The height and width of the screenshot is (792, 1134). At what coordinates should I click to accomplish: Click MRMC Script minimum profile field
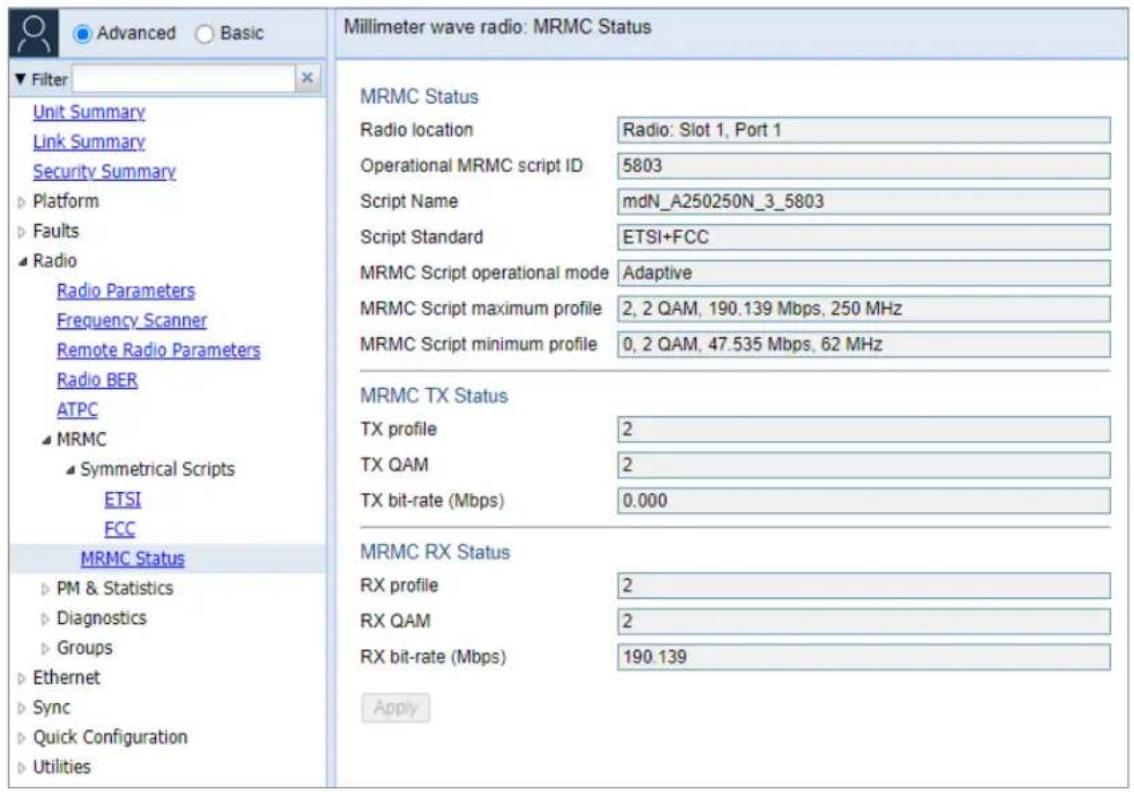point(864,344)
